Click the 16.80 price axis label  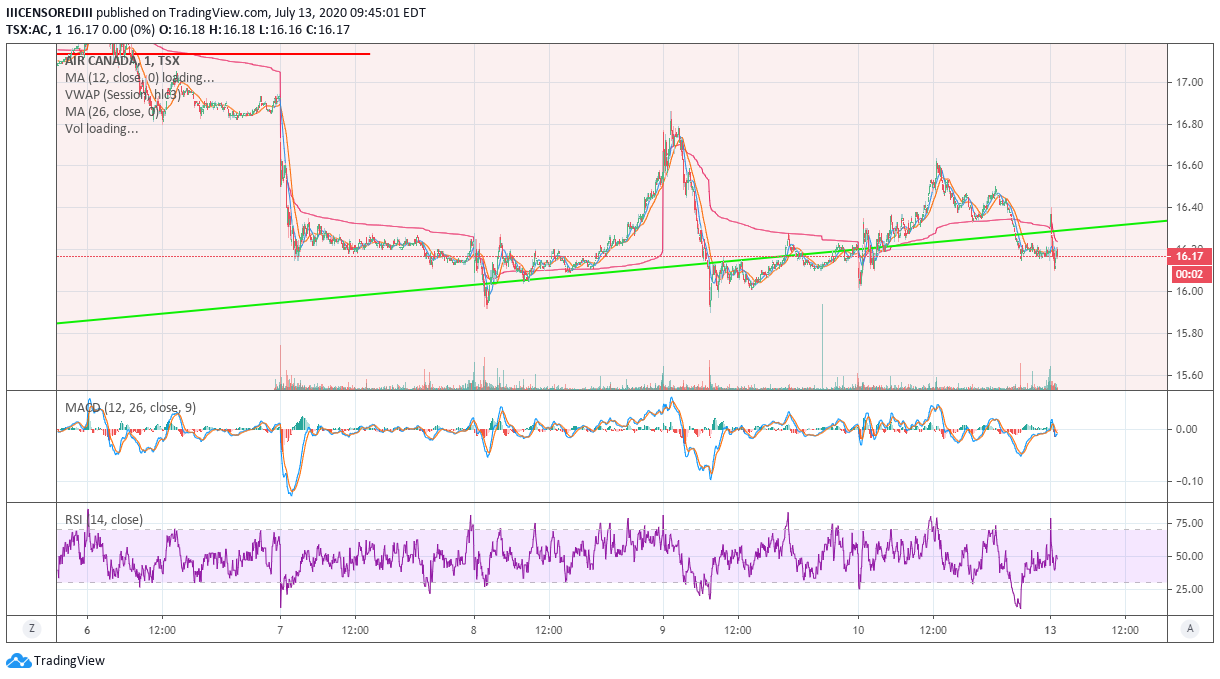1190,124
